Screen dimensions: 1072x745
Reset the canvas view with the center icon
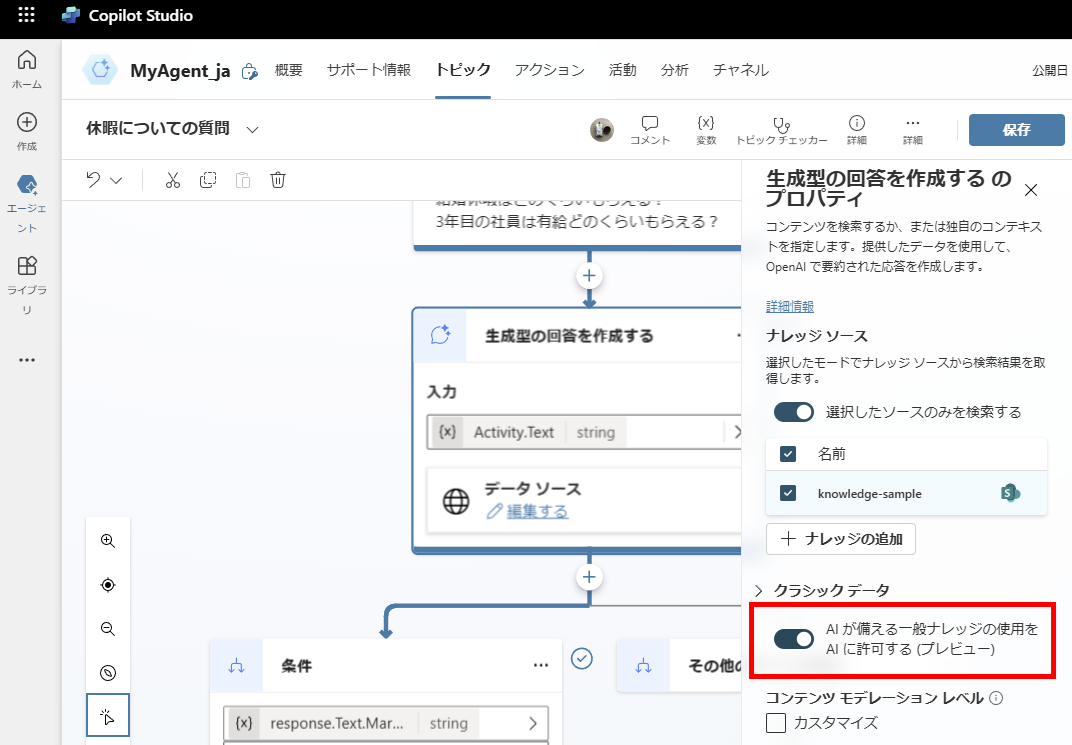click(x=107, y=585)
